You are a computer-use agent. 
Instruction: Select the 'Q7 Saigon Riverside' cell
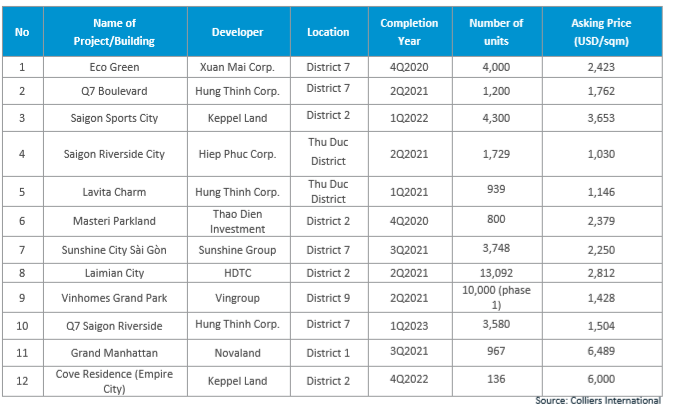pyautogui.click(x=115, y=326)
